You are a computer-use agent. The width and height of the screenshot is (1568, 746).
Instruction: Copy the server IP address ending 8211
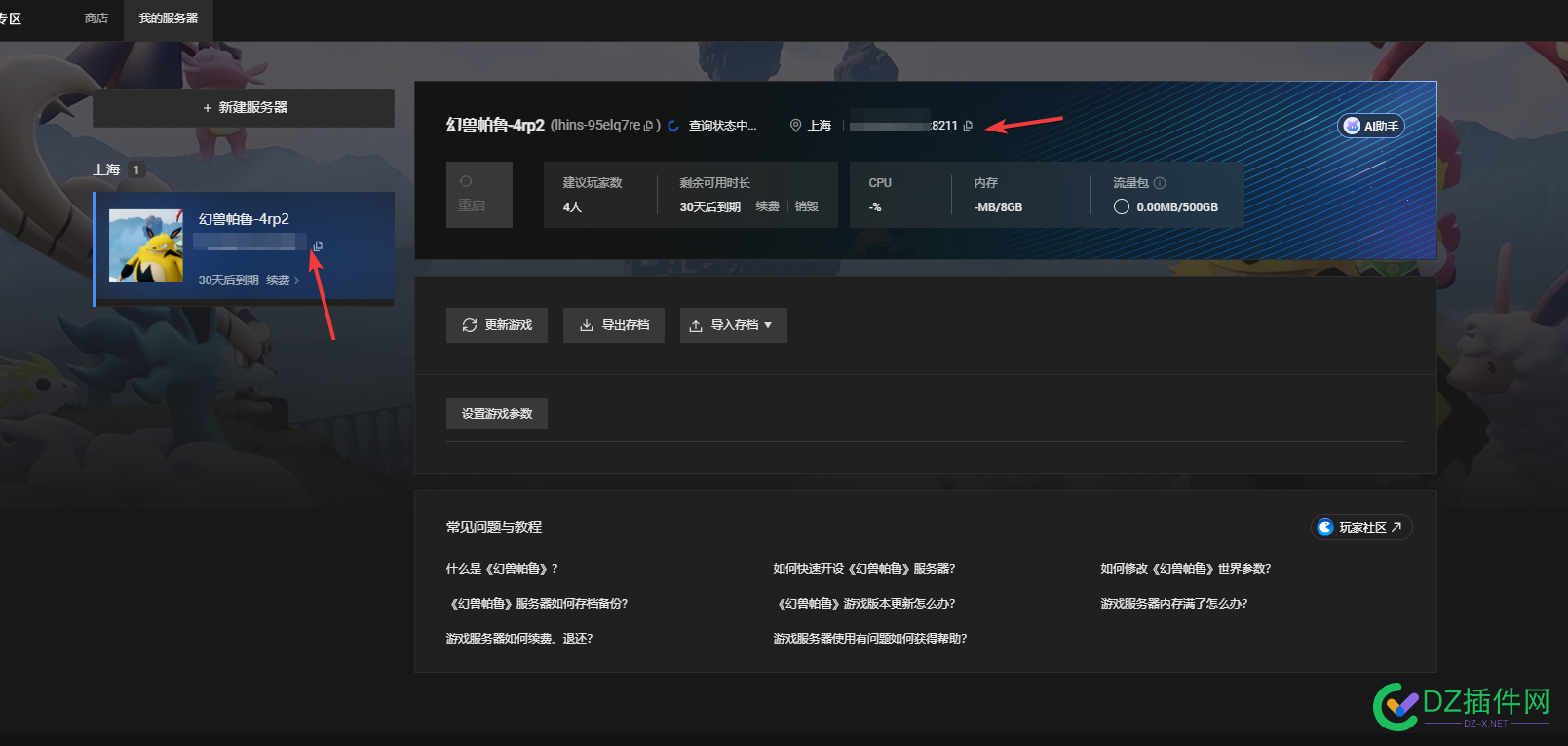(x=968, y=126)
